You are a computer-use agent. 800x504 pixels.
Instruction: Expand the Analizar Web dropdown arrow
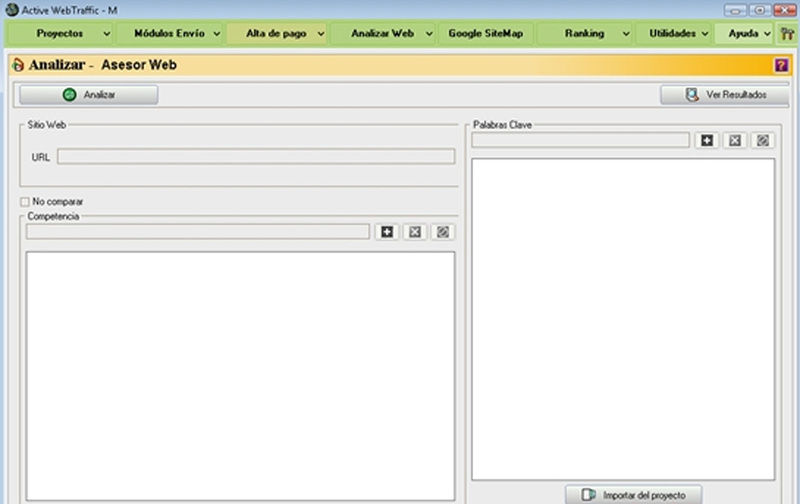tap(429, 34)
